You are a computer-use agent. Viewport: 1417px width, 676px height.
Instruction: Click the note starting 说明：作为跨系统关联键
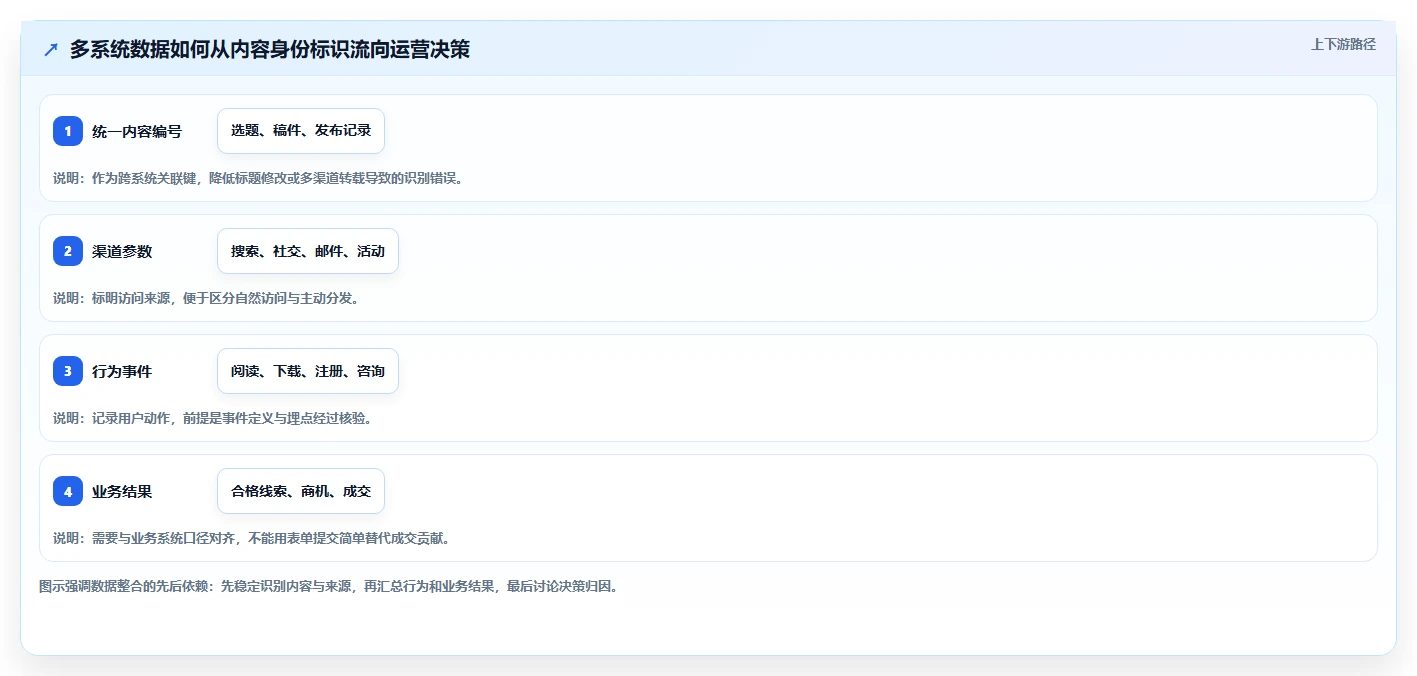[x=259, y=178]
